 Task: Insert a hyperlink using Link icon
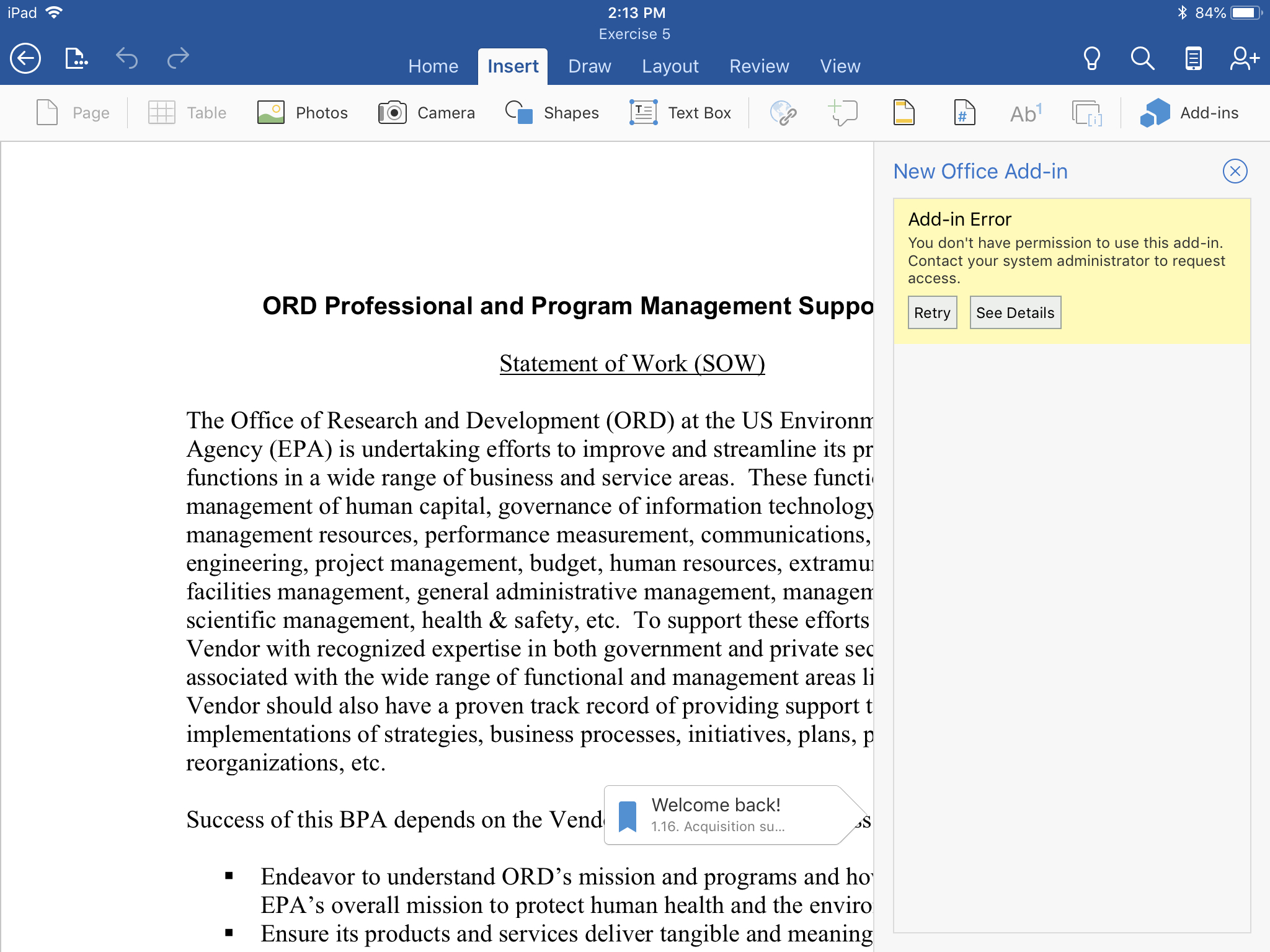point(783,113)
